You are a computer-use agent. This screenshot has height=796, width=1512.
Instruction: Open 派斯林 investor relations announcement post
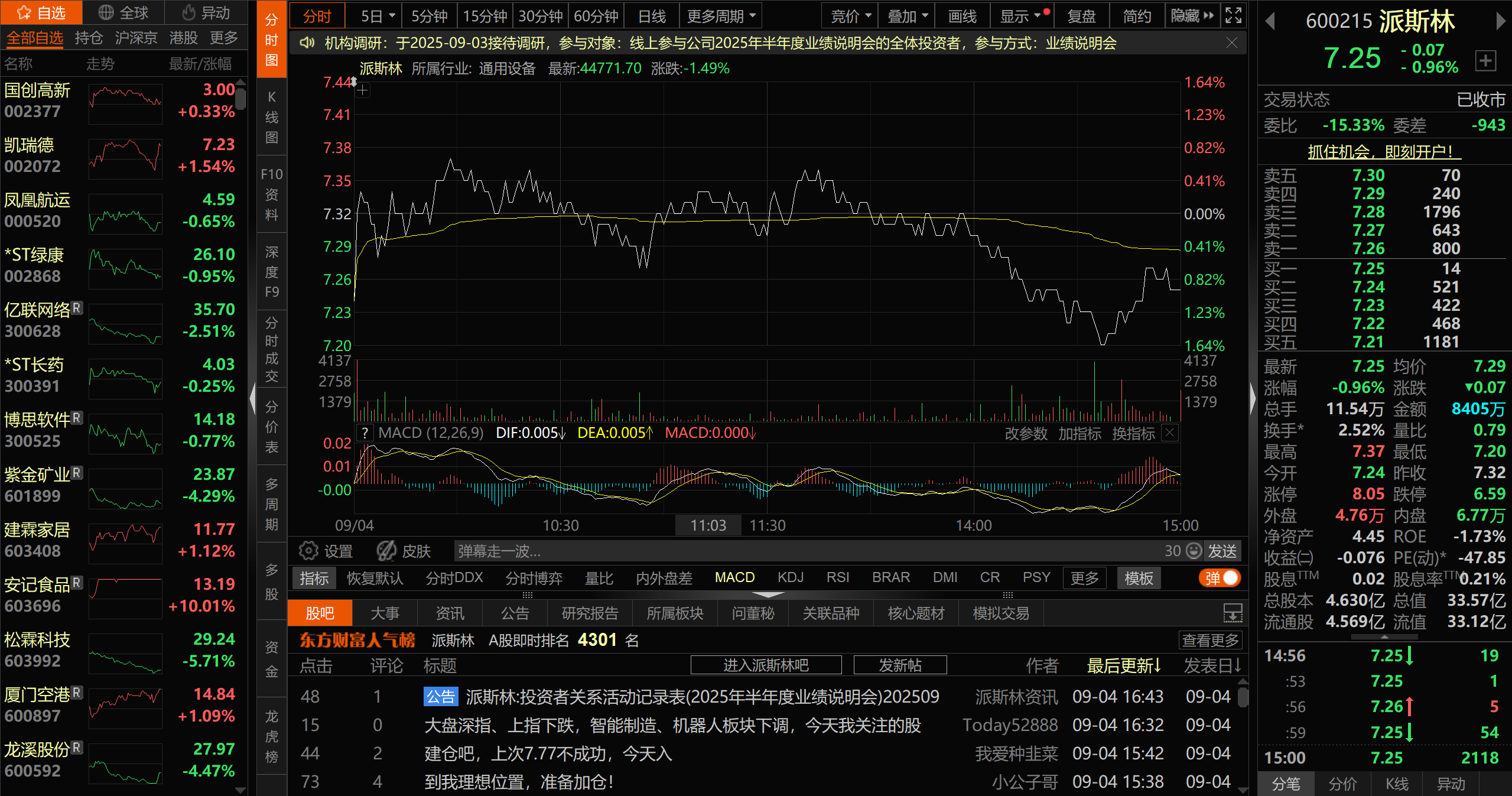[681, 697]
